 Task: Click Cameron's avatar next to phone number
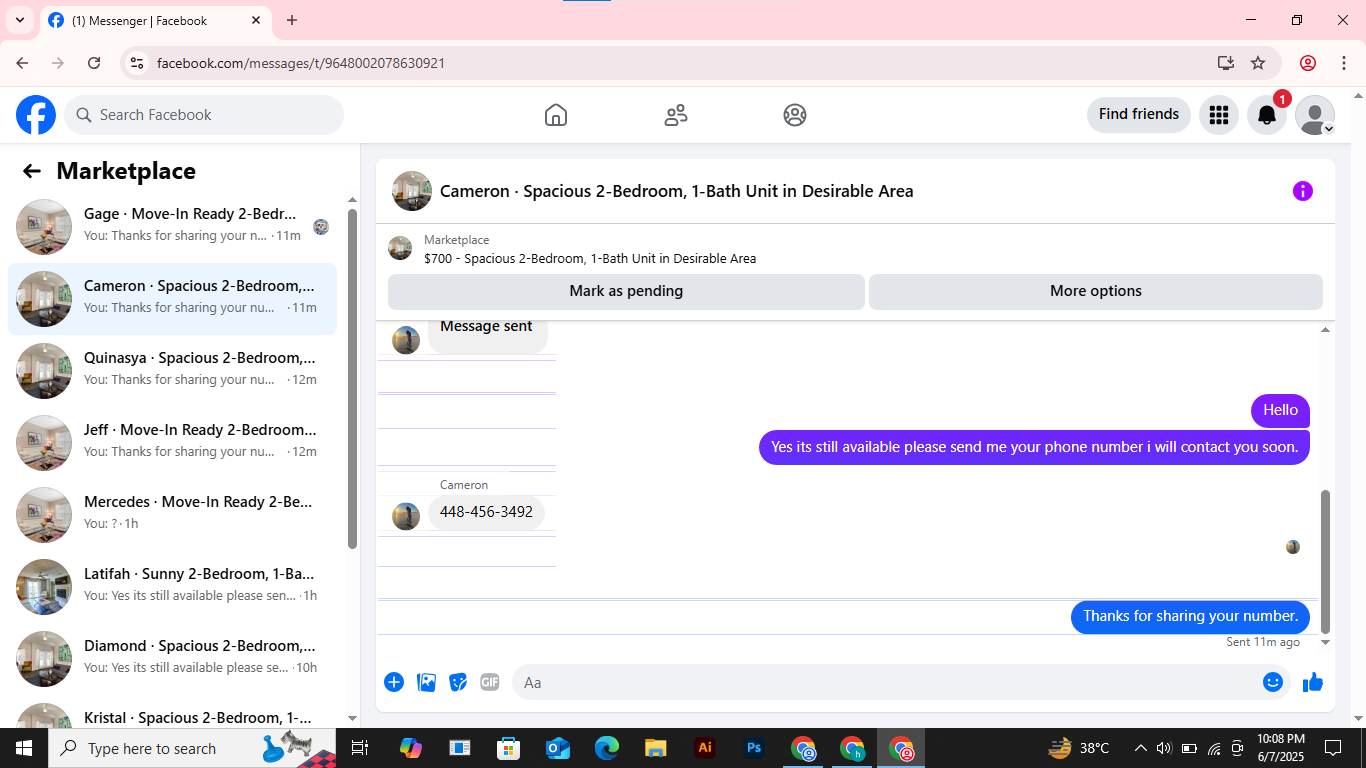click(406, 516)
